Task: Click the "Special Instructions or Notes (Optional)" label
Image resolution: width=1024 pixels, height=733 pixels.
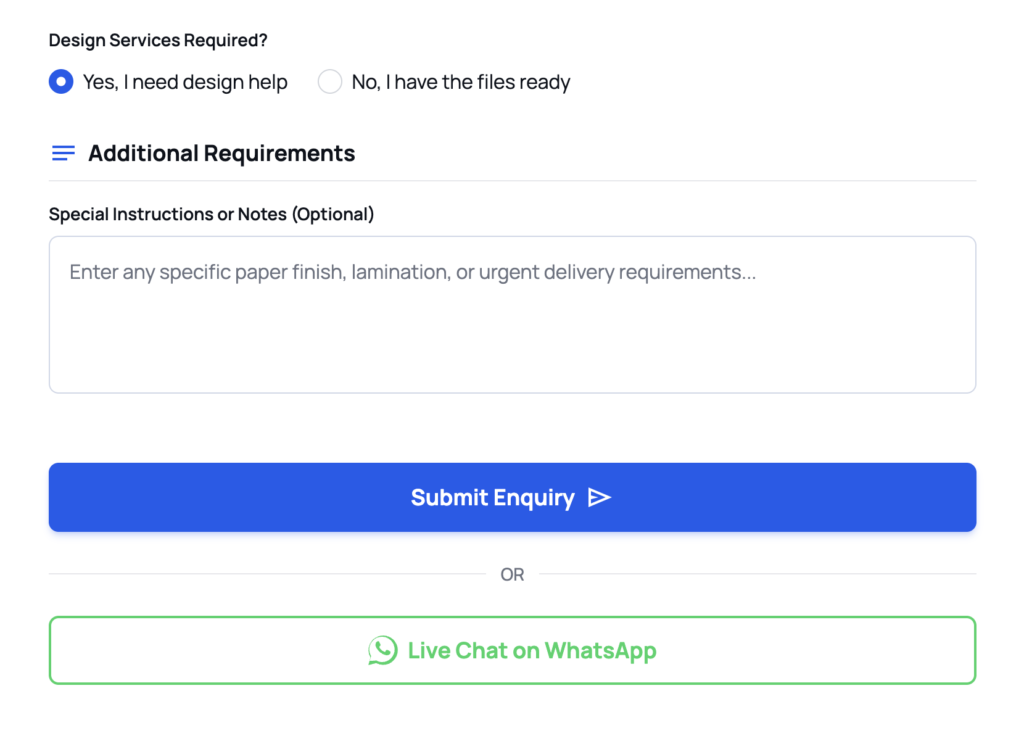Action: point(211,214)
